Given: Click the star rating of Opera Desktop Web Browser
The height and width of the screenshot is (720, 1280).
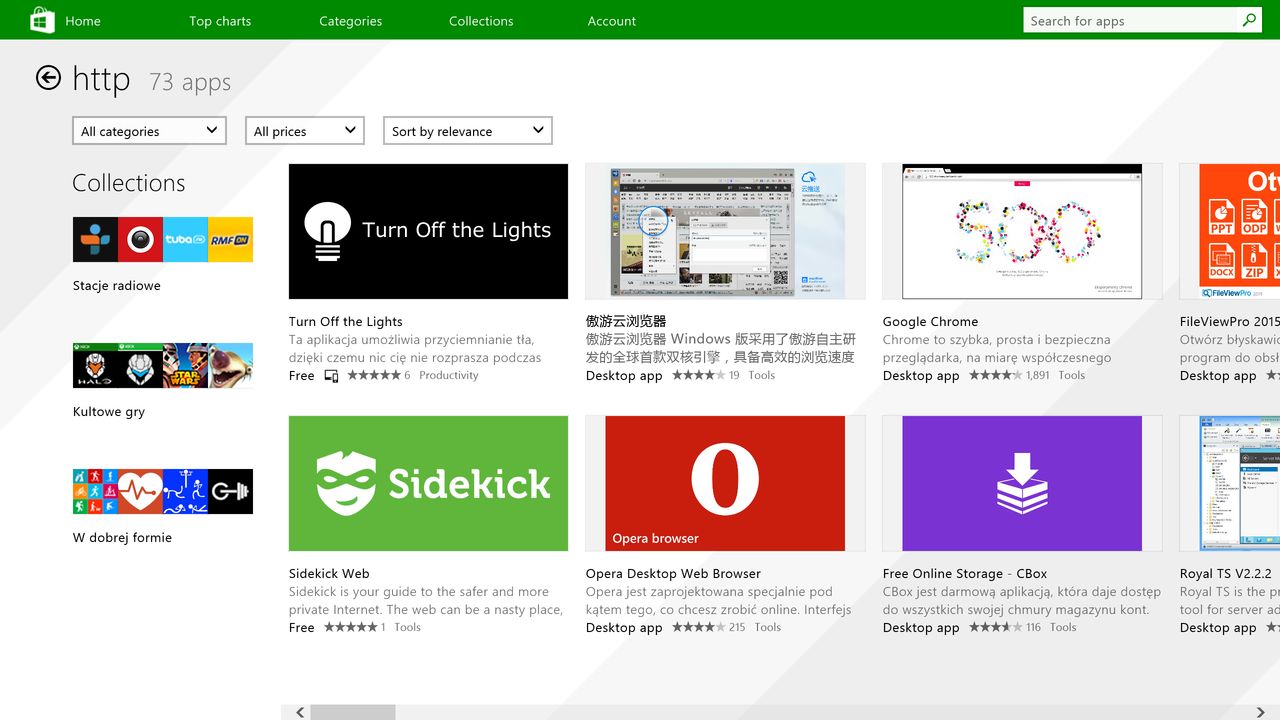Looking at the screenshot, I should click(698, 627).
